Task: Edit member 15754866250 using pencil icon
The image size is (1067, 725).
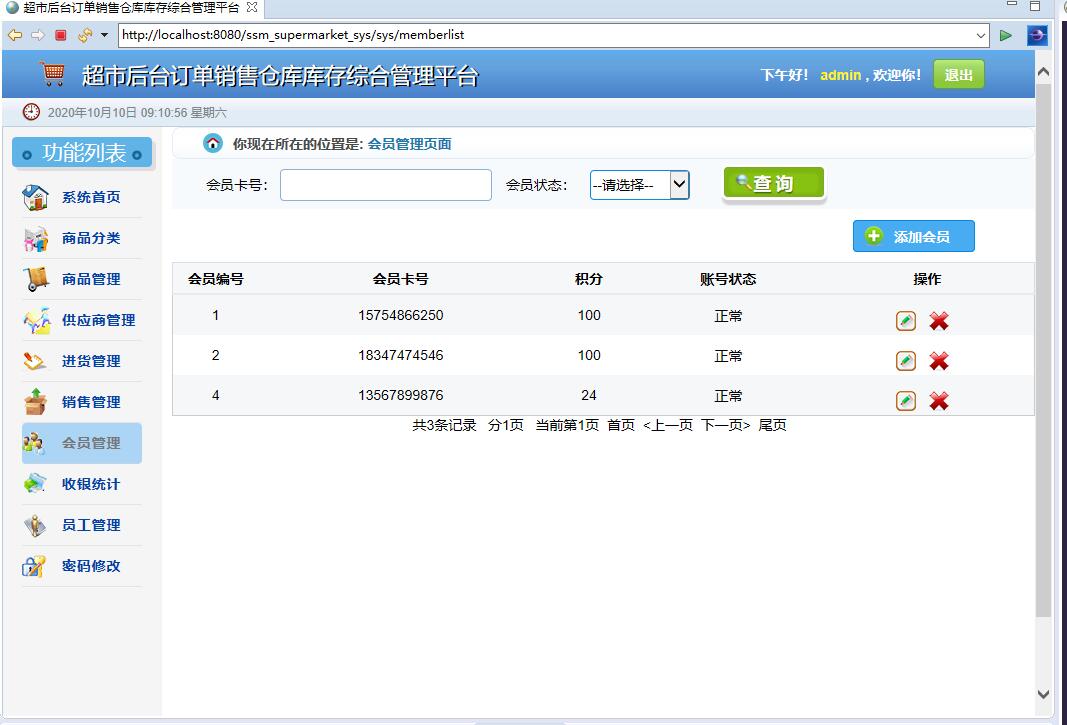Action: [x=905, y=320]
